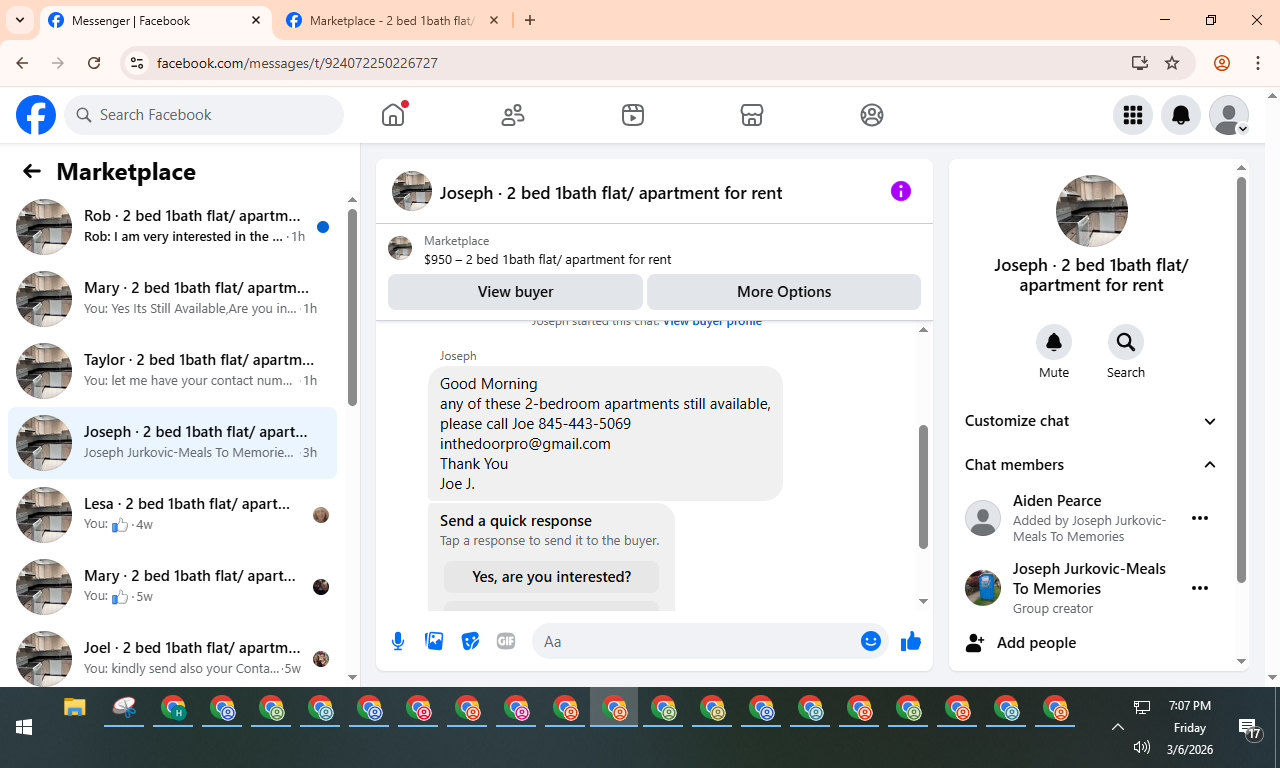Open the notifications bell in header
Viewport: 1280px width, 768px height.
click(x=1181, y=115)
